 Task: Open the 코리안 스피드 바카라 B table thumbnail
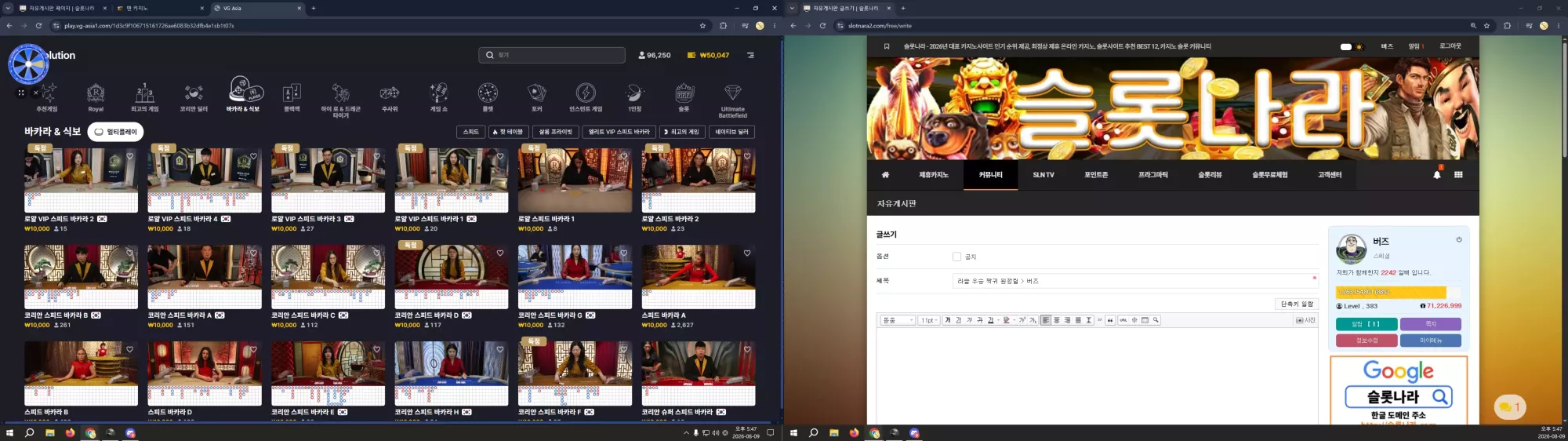tap(82, 277)
